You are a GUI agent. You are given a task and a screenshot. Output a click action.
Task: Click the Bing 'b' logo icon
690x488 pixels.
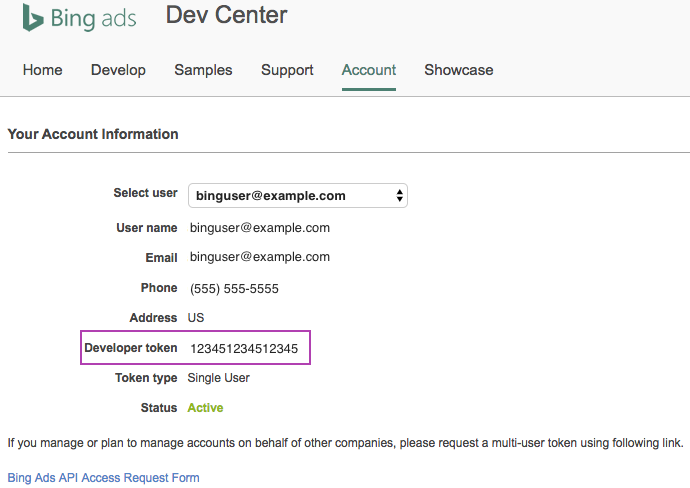(x=33, y=17)
